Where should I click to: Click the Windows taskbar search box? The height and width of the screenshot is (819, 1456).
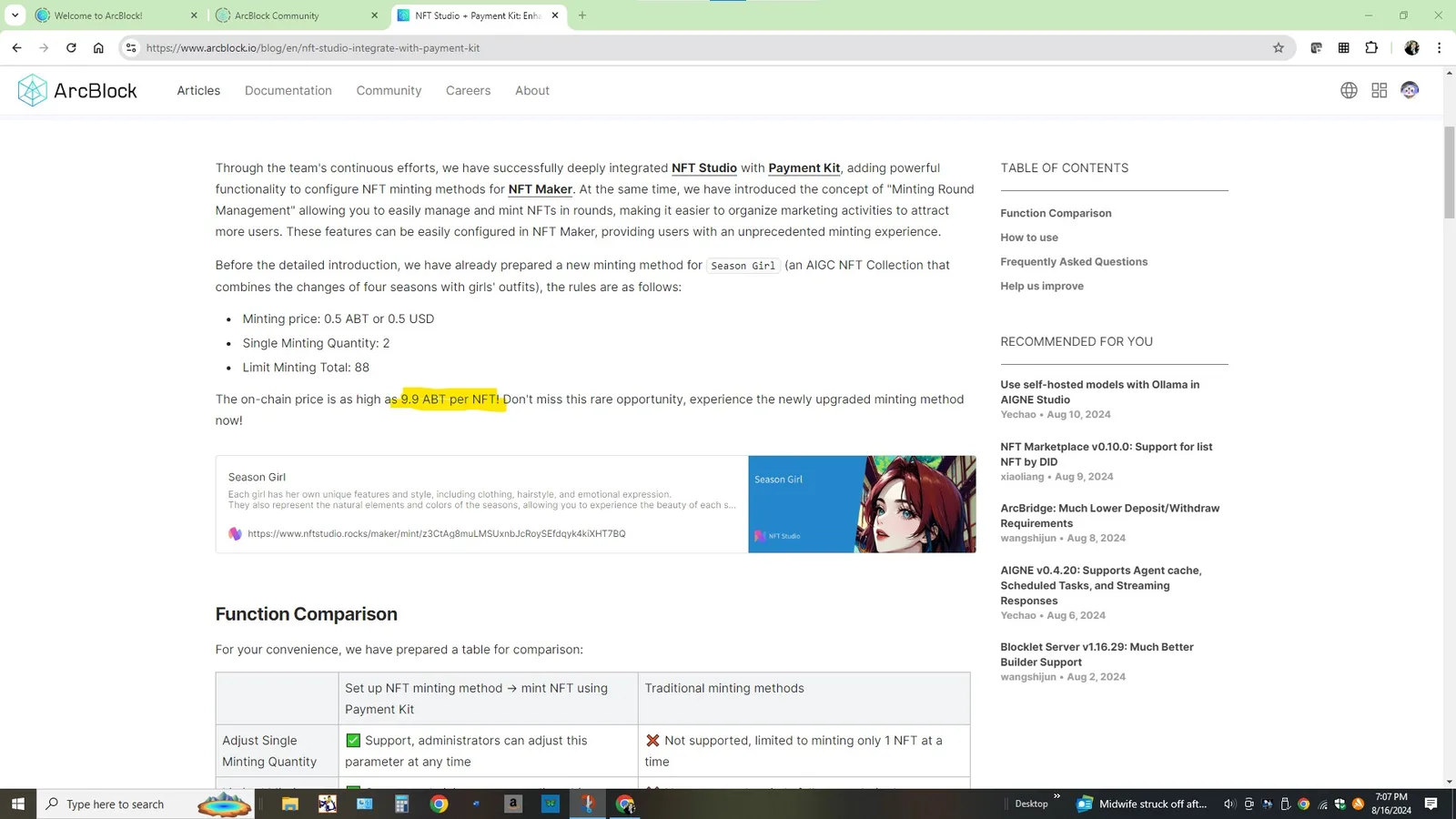point(147,804)
